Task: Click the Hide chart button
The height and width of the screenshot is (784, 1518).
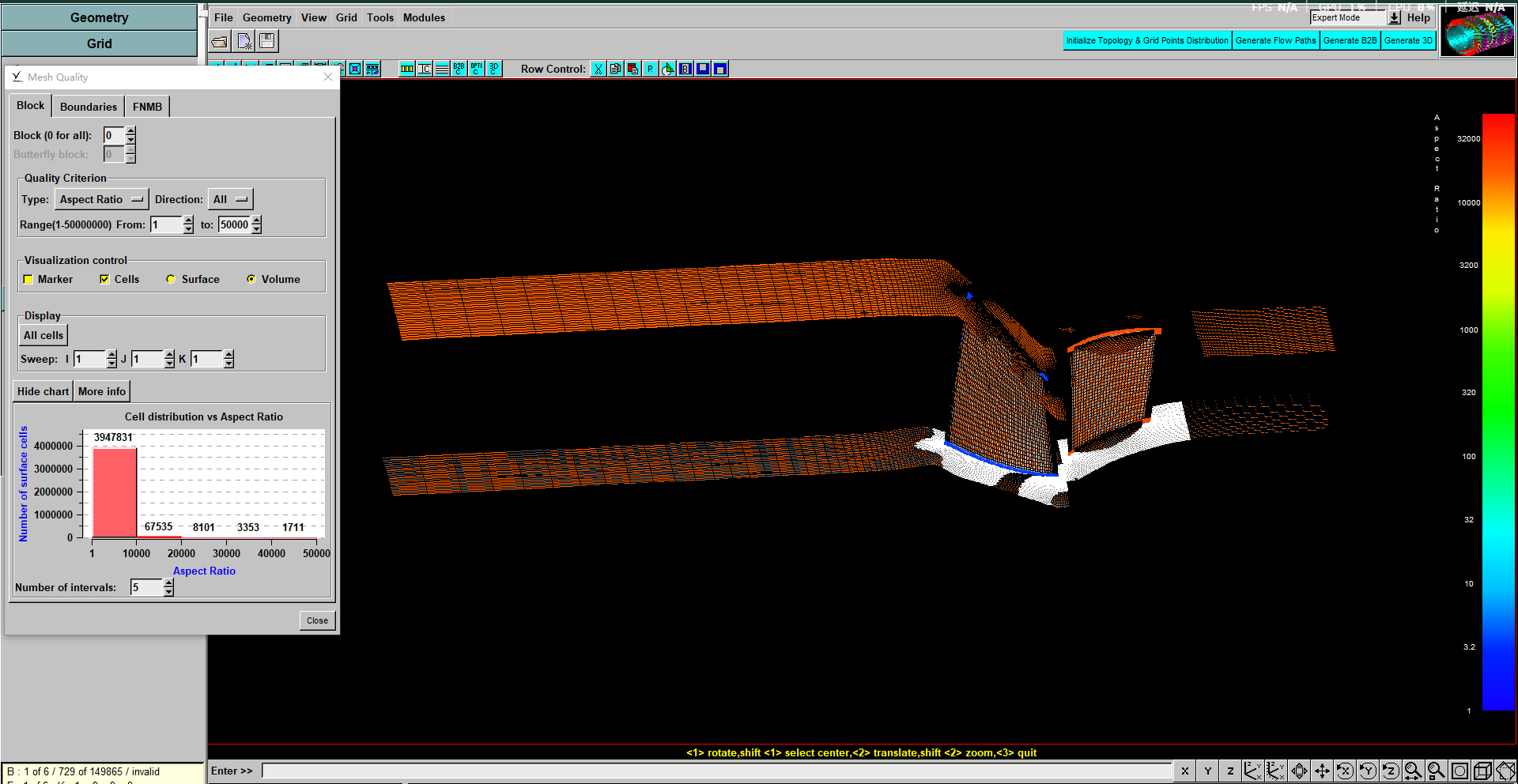Action: point(43,392)
